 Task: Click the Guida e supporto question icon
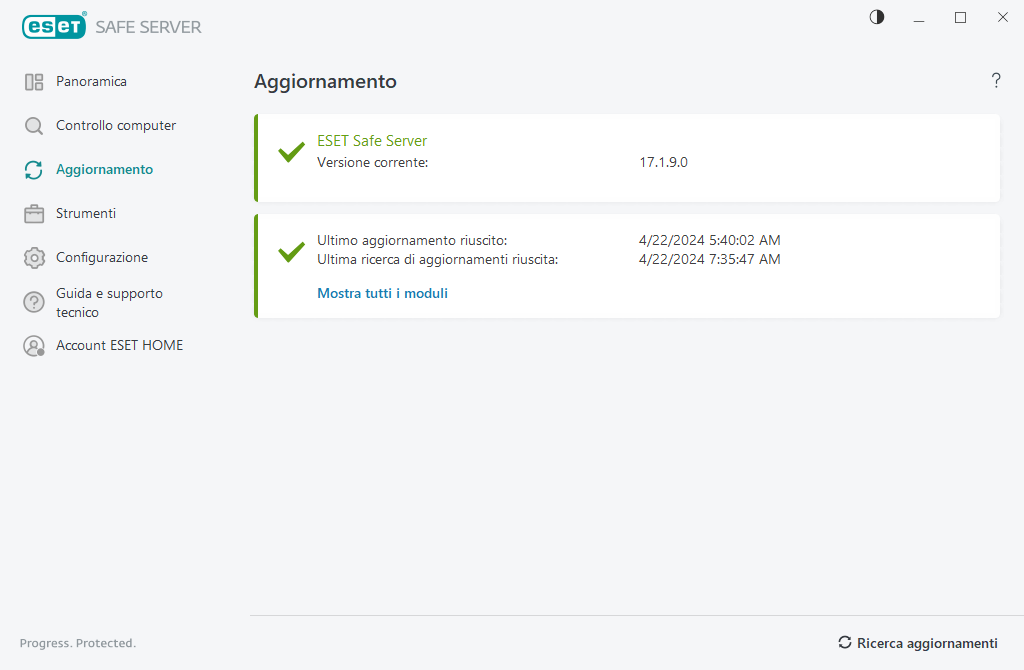coord(34,302)
